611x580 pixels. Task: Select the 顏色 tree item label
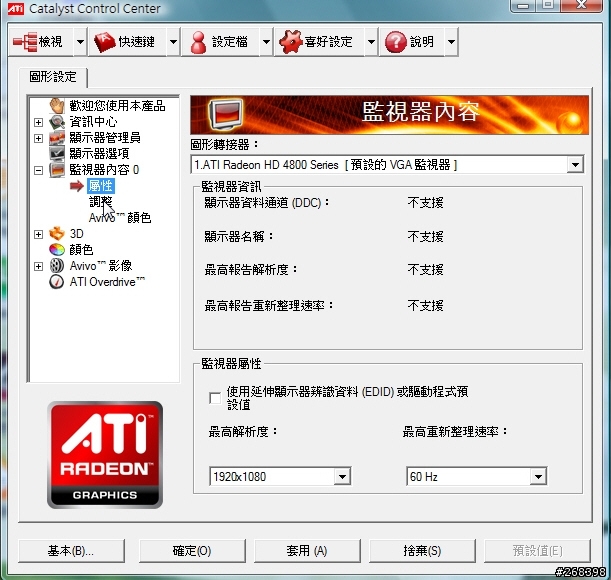pyautogui.click(x=81, y=249)
